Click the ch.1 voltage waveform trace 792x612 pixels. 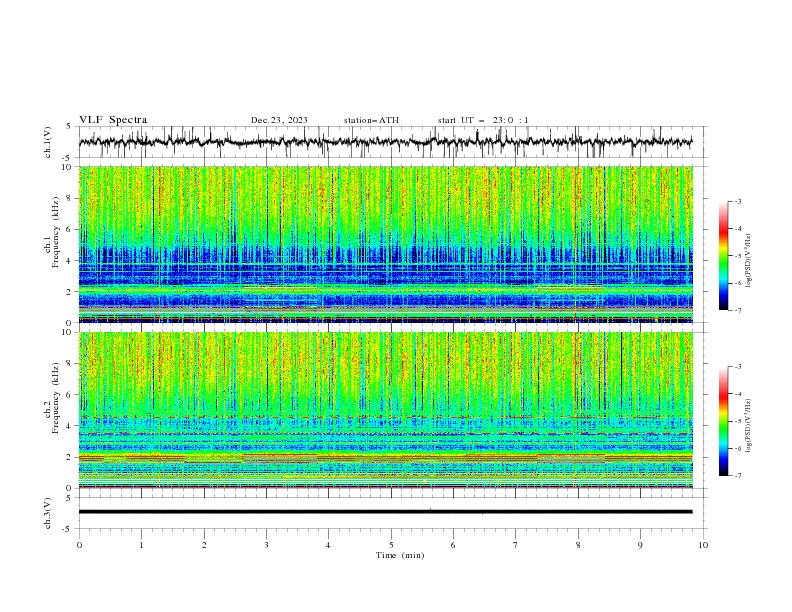[x=385, y=142]
